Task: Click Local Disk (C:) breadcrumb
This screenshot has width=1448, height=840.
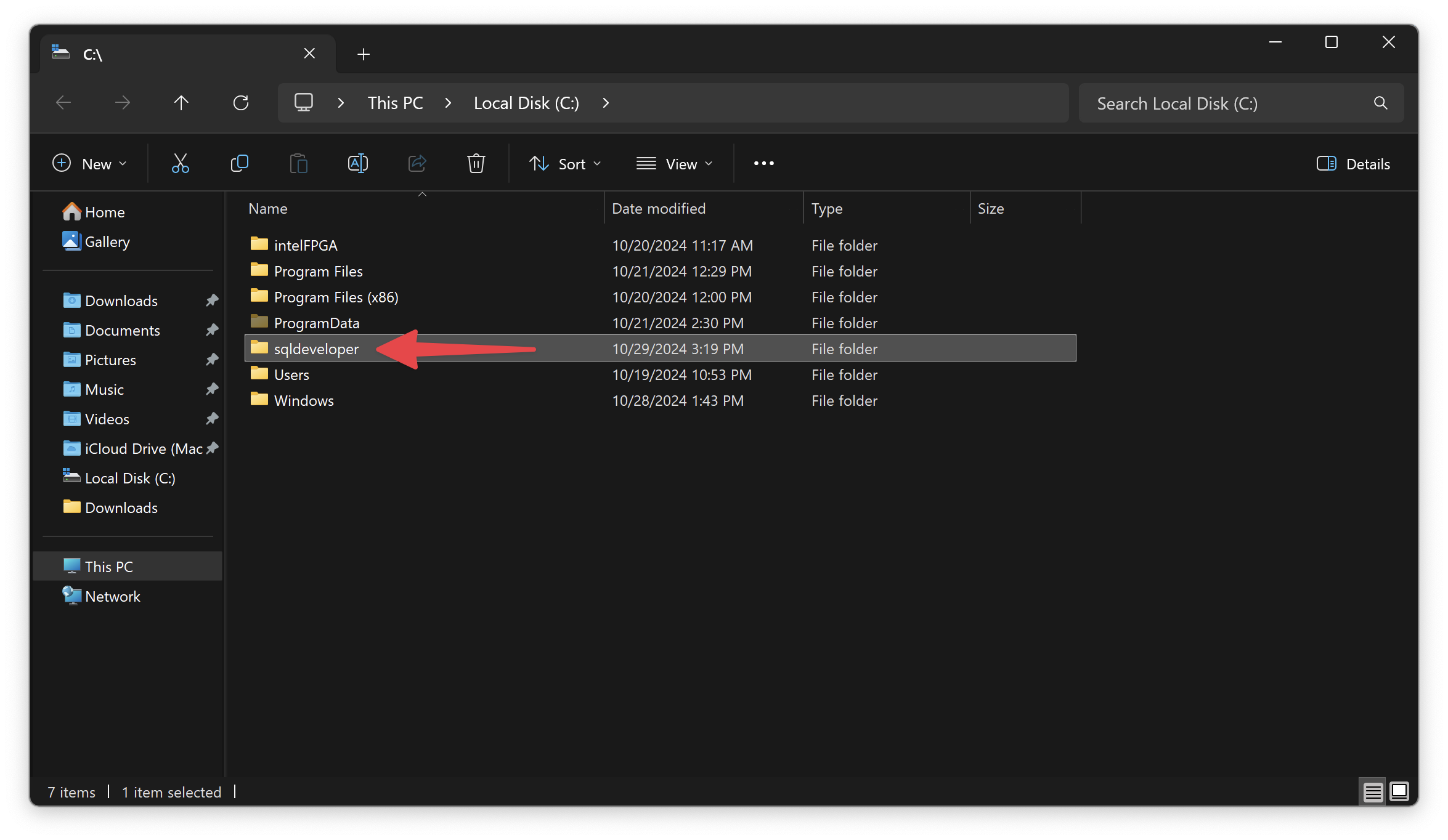Action: [526, 103]
